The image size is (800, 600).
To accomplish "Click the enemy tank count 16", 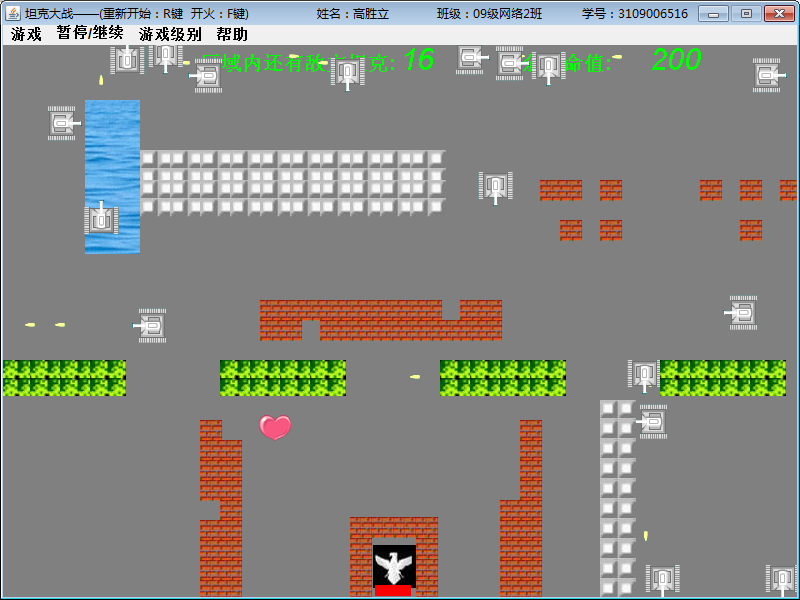I will (419, 60).
